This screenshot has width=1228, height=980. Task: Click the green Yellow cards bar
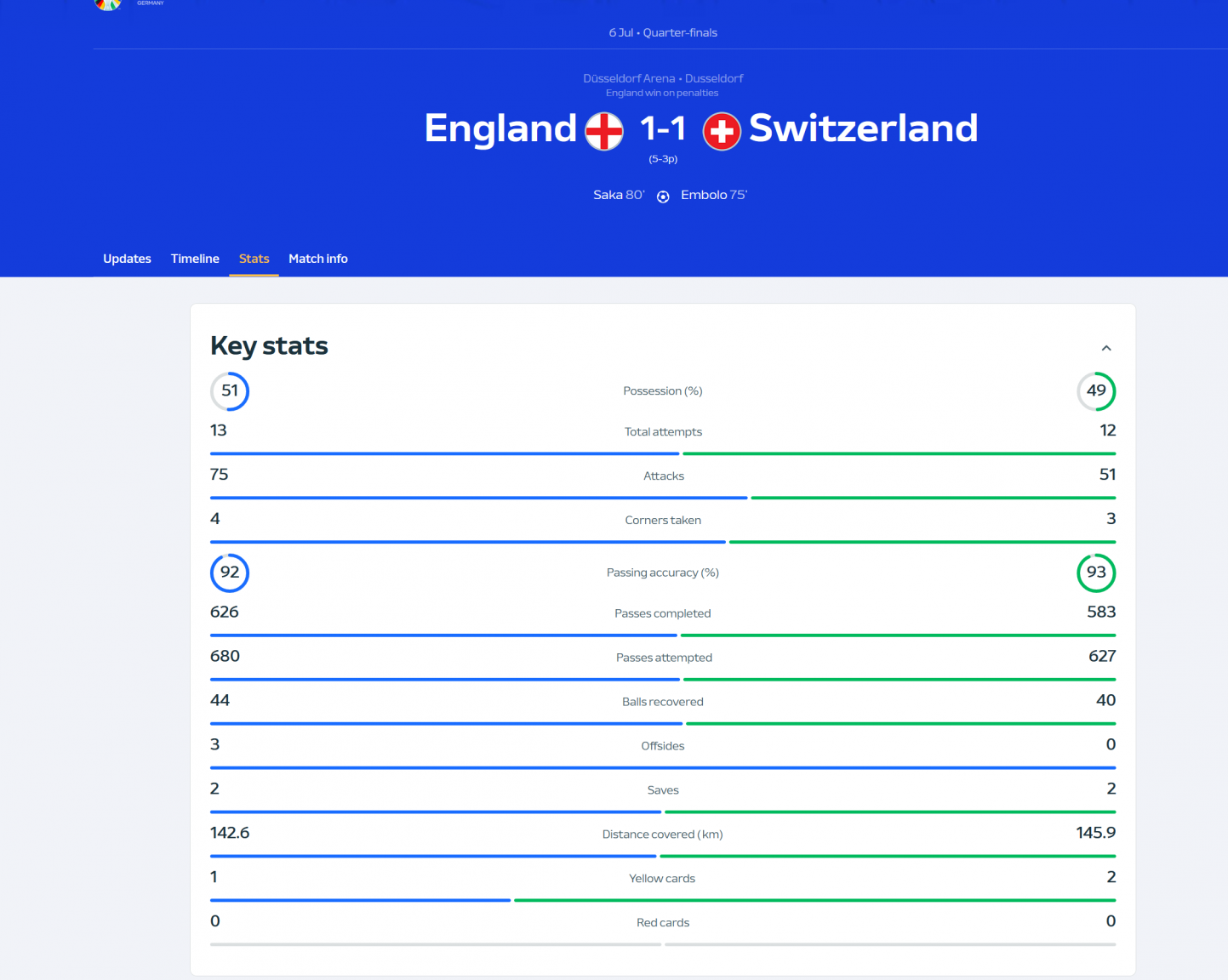click(x=814, y=900)
